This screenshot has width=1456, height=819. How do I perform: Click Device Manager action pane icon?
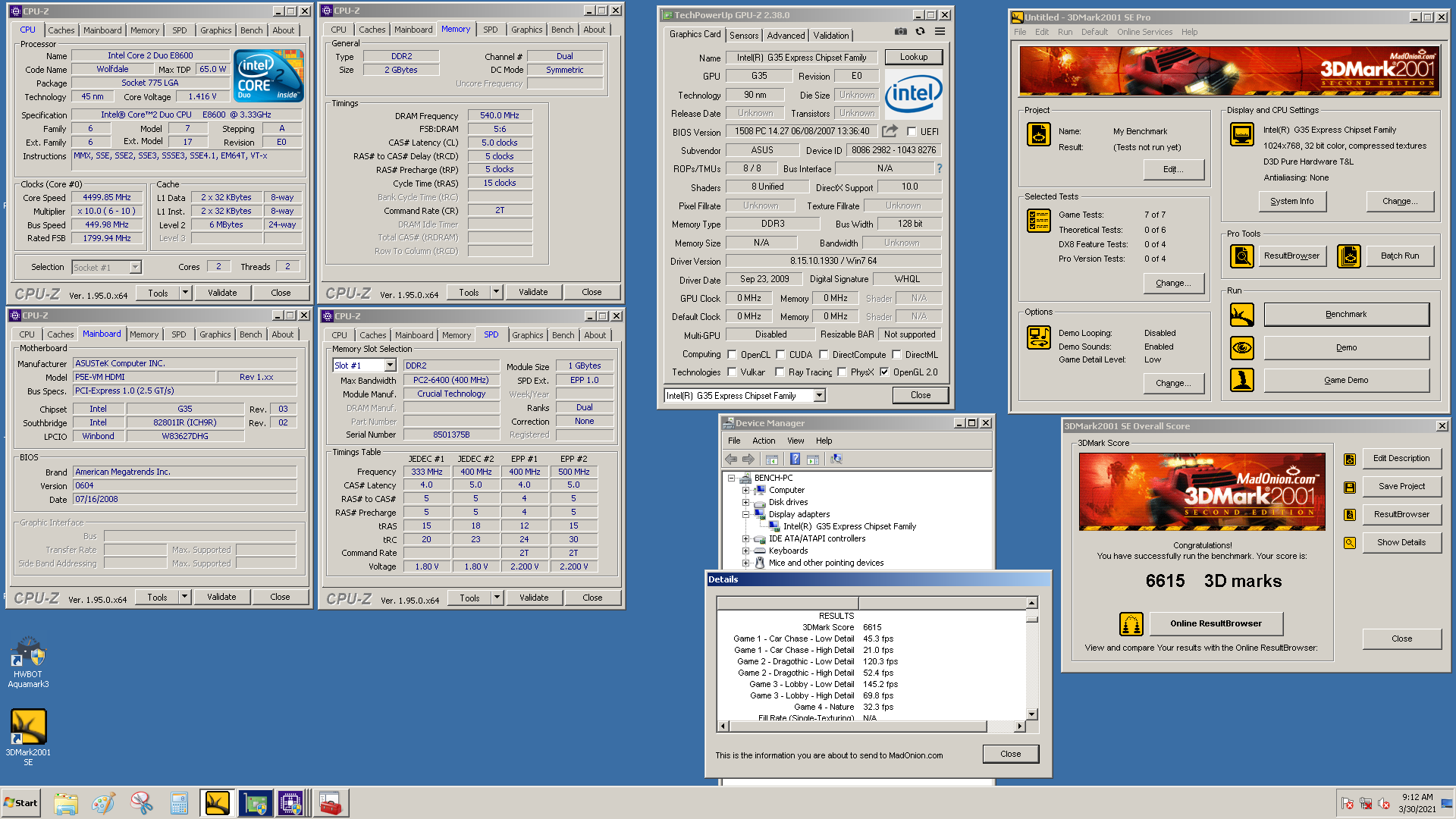coord(813,459)
